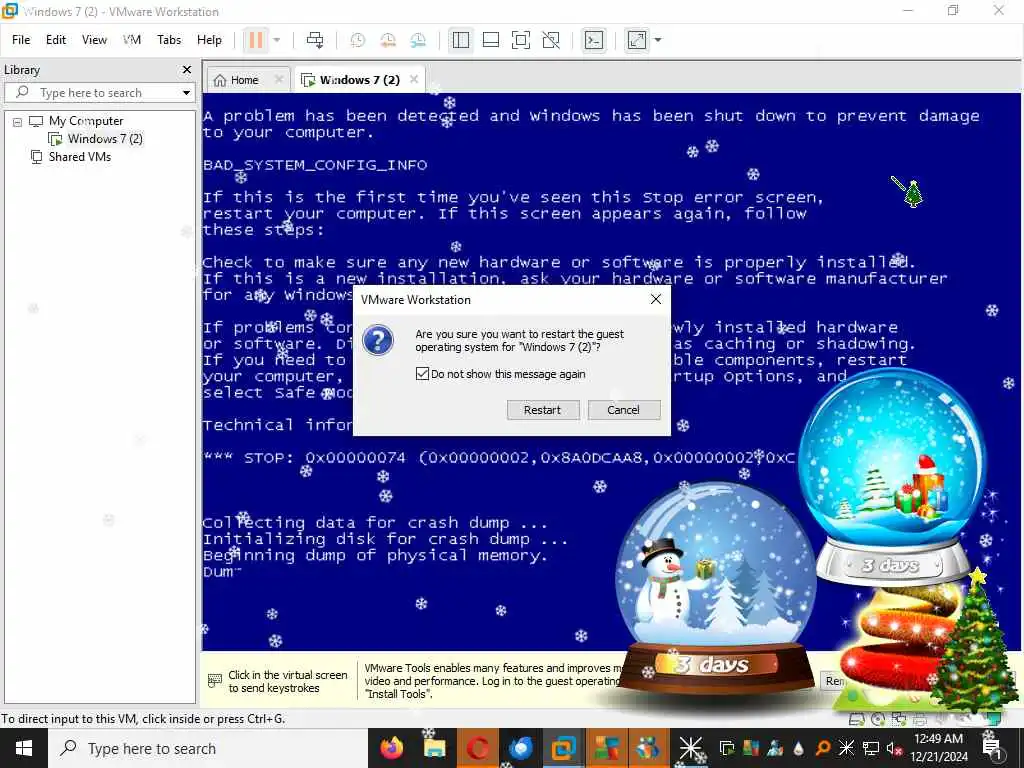1024x768 pixels.
Task: Open Thunderbird from the taskbar
Action: [520, 748]
